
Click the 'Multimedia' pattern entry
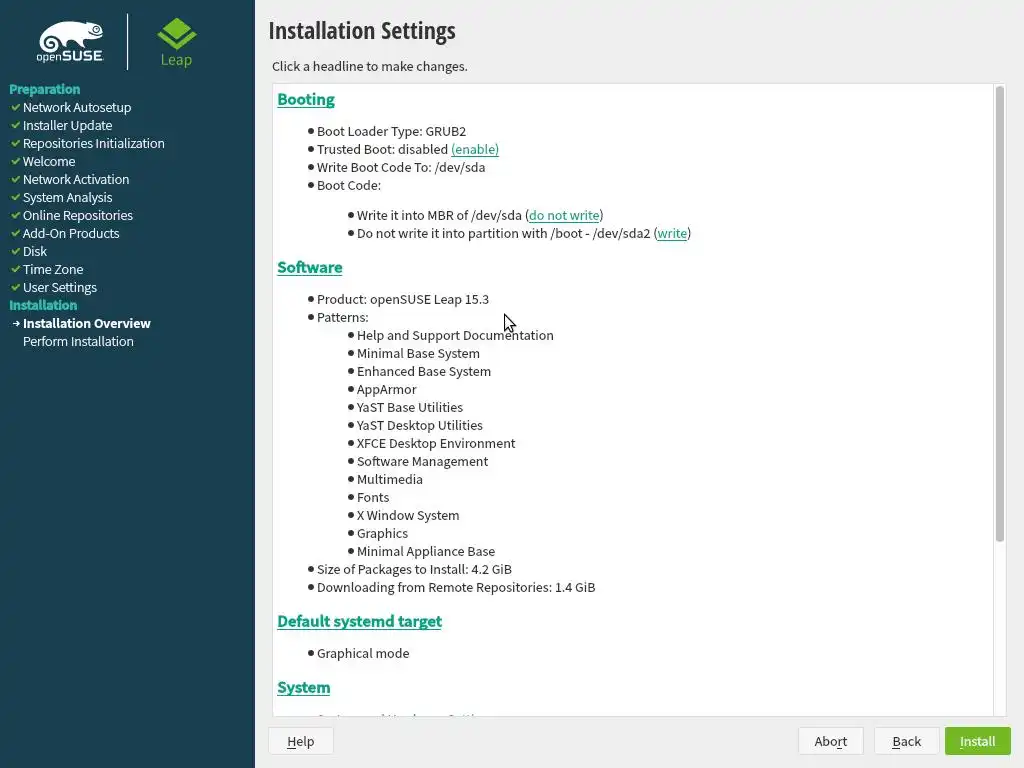390,479
